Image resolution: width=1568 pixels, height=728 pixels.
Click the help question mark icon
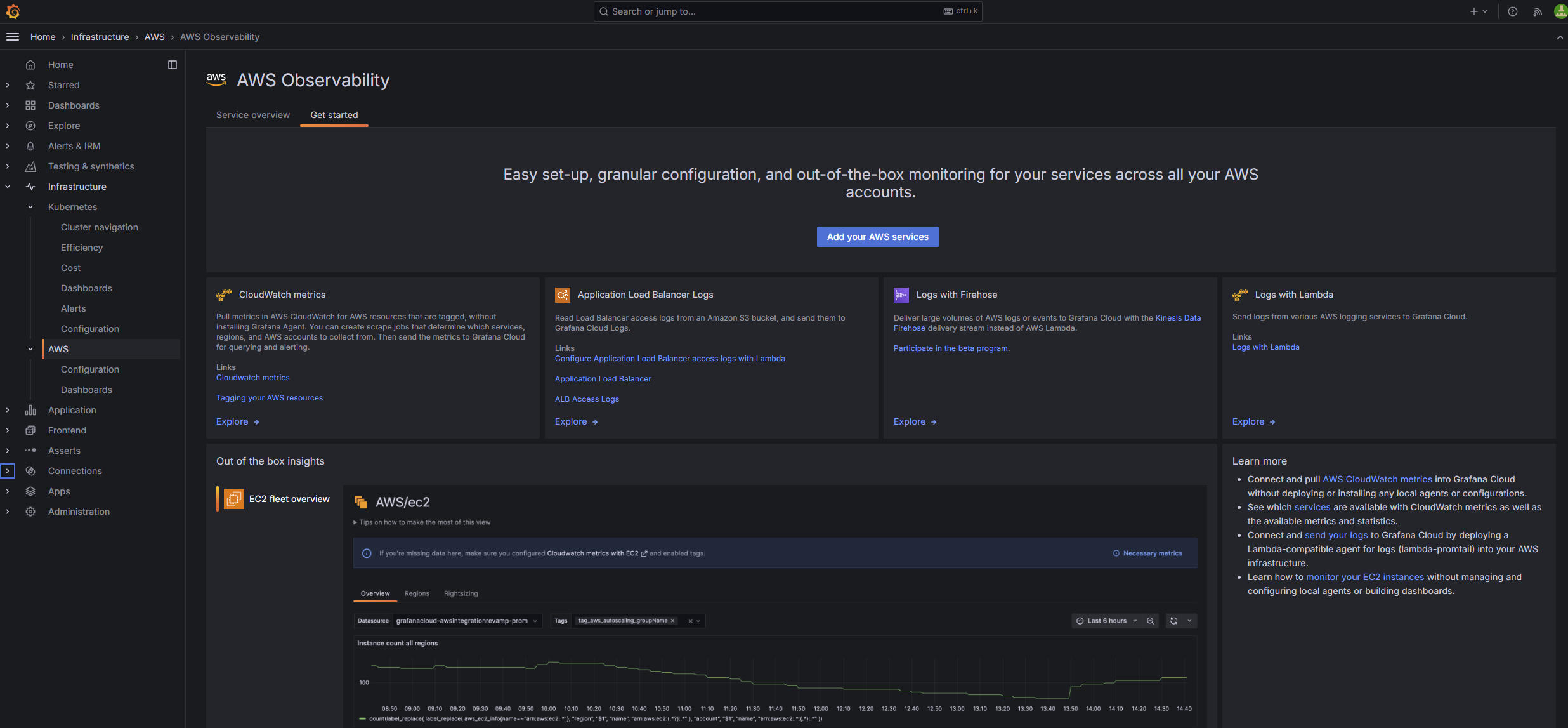[1512, 11]
